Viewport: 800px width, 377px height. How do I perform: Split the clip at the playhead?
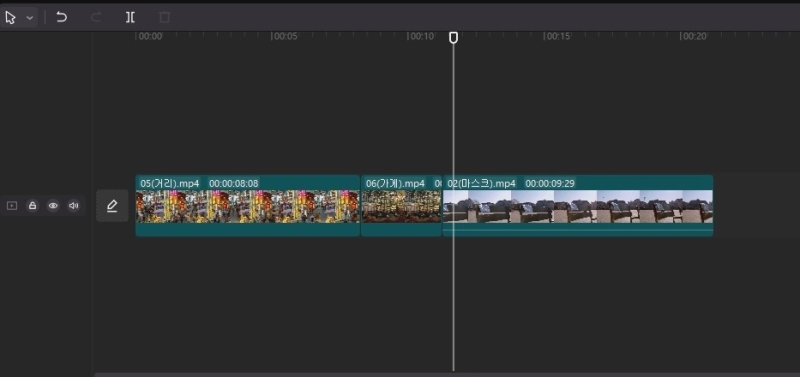pyautogui.click(x=130, y=17)
